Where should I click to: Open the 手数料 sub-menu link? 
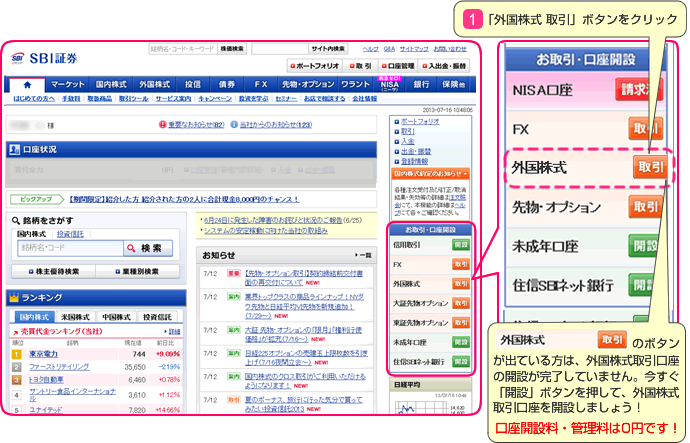pyautogui.click(x=71, y=99)
